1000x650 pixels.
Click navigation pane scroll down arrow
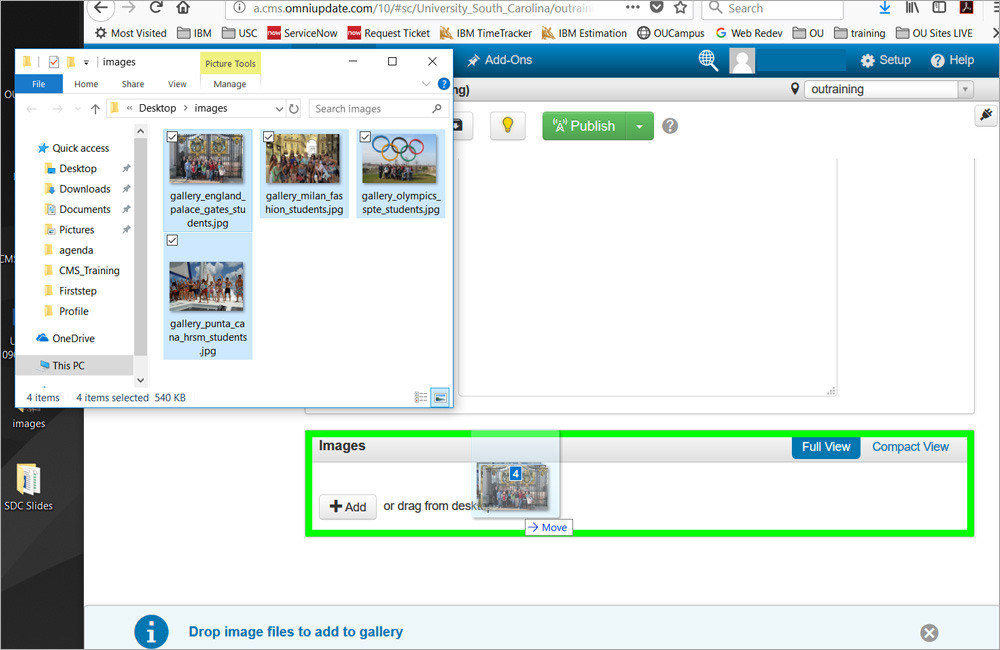pyautogui.click(x=140, y=380)
